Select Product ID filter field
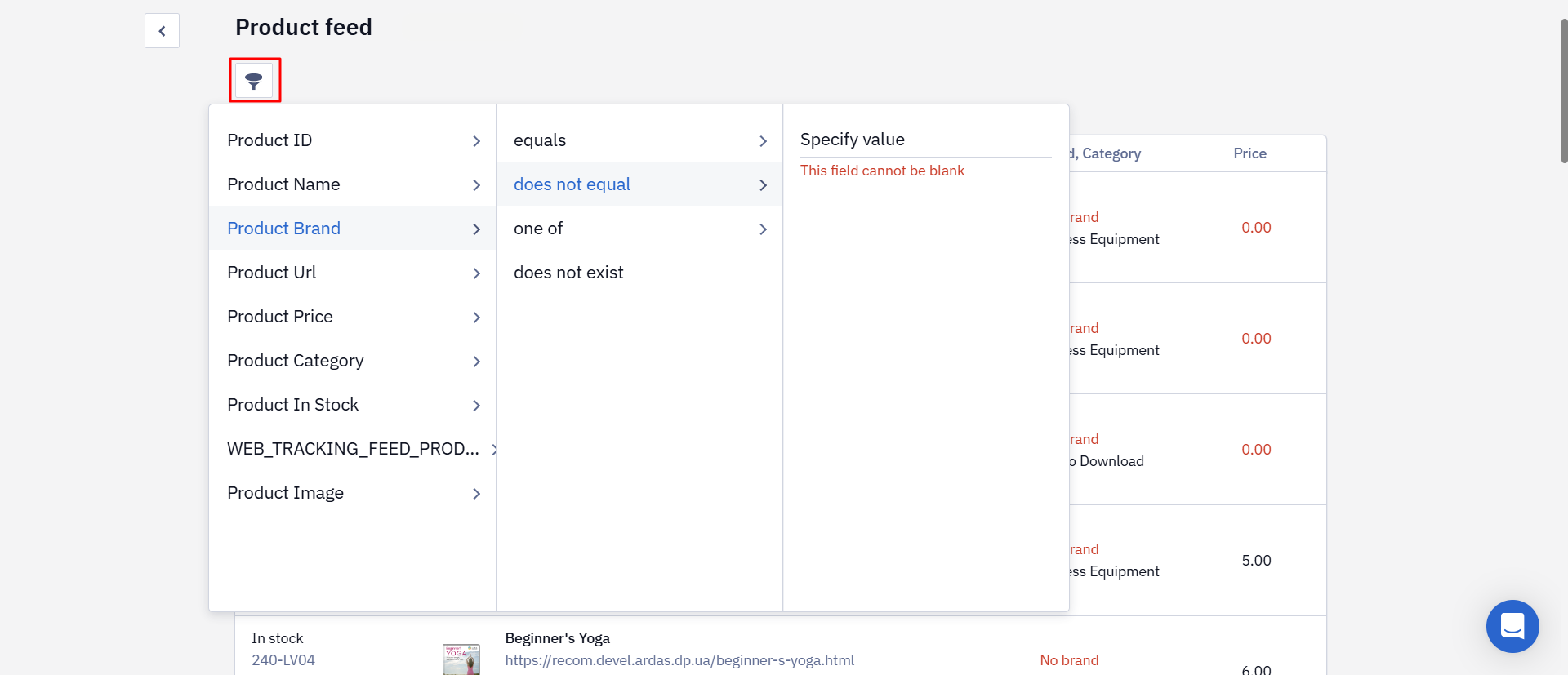This screenshot has width=1568, height=675. (x=353, y=140)
